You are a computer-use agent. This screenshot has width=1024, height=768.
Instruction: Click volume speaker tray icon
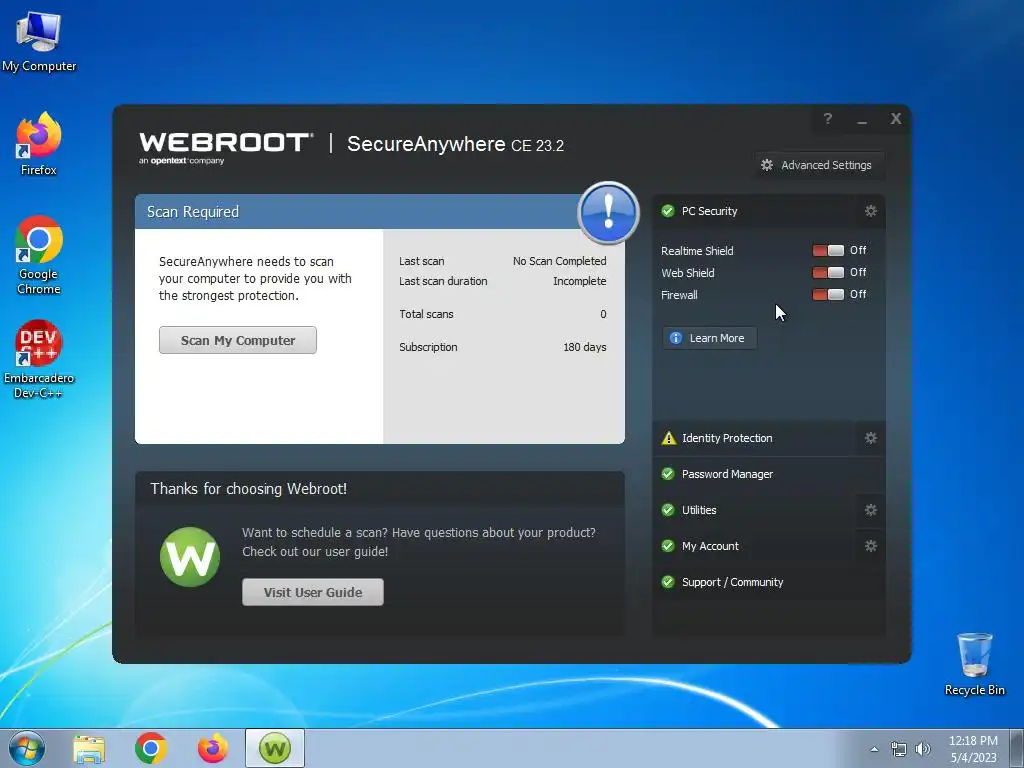pos(923,749)
